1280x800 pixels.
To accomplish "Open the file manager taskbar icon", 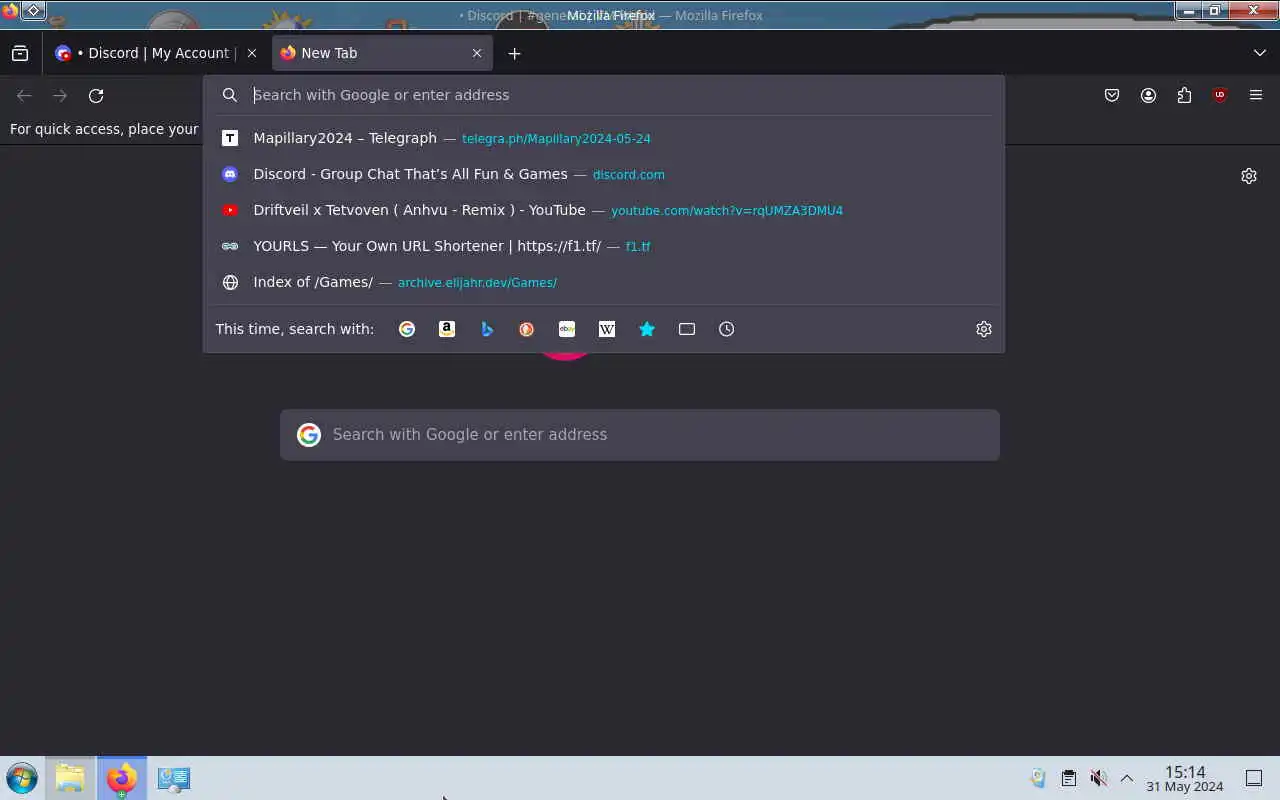I will [70, 778].
